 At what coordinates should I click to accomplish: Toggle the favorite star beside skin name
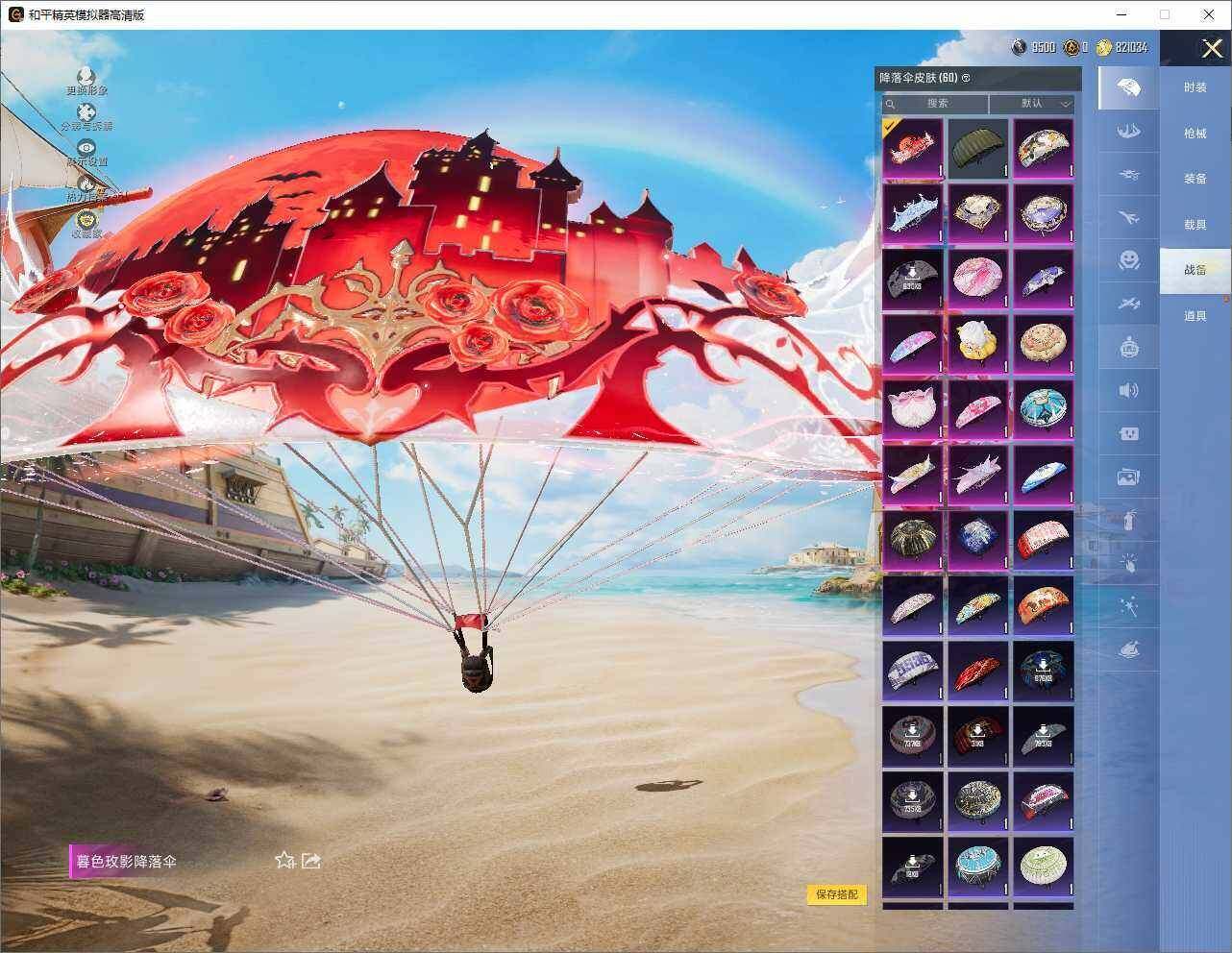pos(284,861)
